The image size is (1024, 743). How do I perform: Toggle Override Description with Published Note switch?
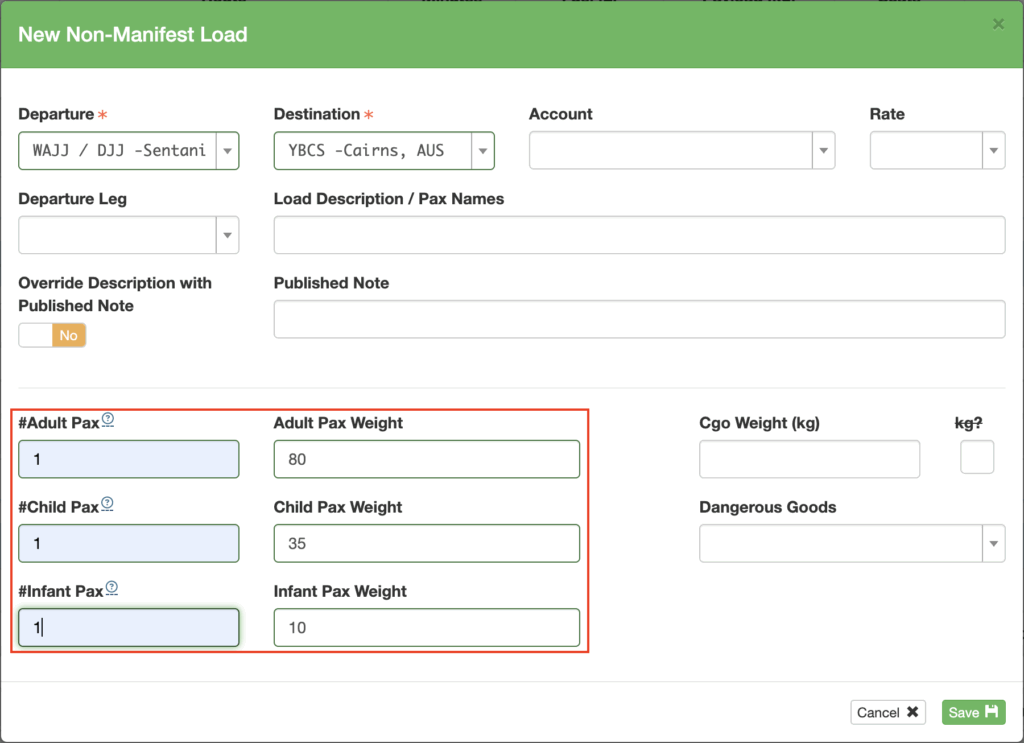52,336
